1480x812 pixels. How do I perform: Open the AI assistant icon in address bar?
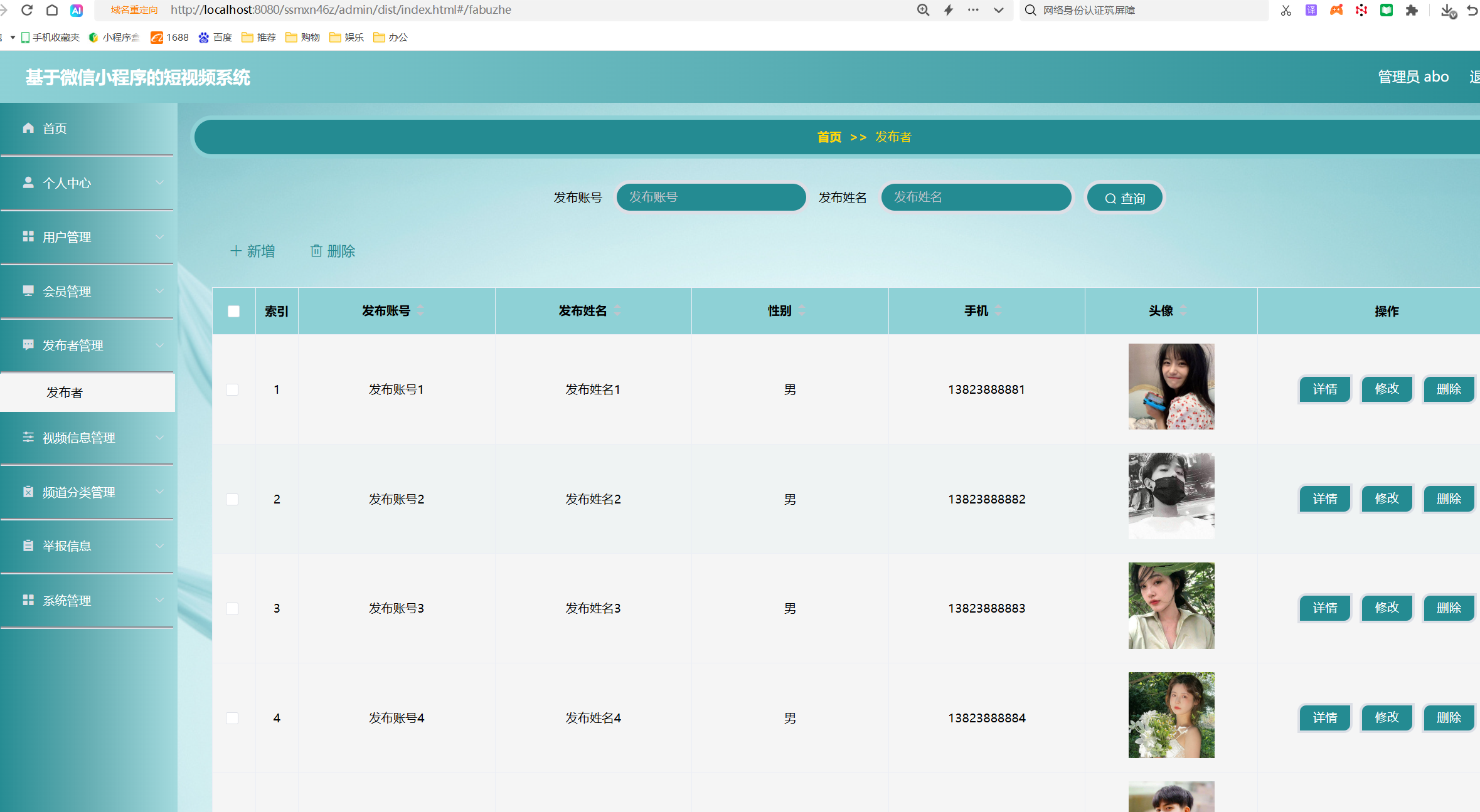pos(77,10)
